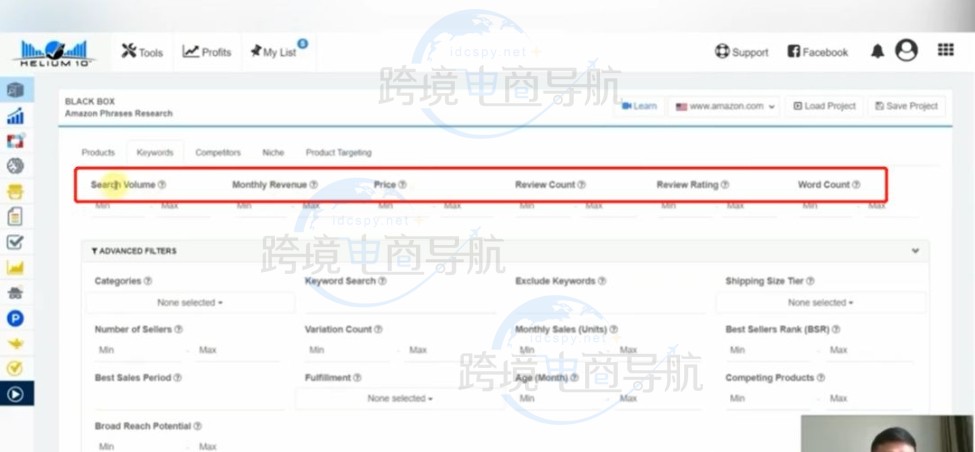Click the blue P icon in sidebar
This screenshot has height=452, width=975.
click(x=15, y=318)
